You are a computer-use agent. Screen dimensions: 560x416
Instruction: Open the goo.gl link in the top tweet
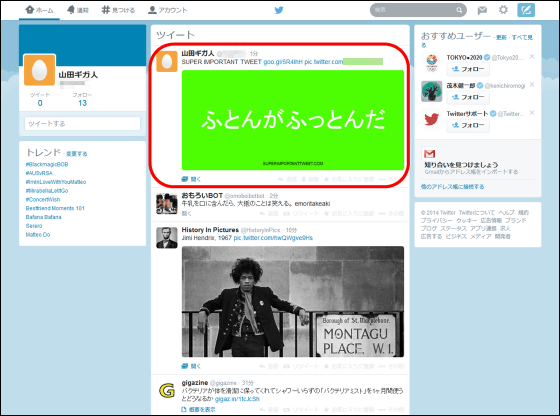283,62
